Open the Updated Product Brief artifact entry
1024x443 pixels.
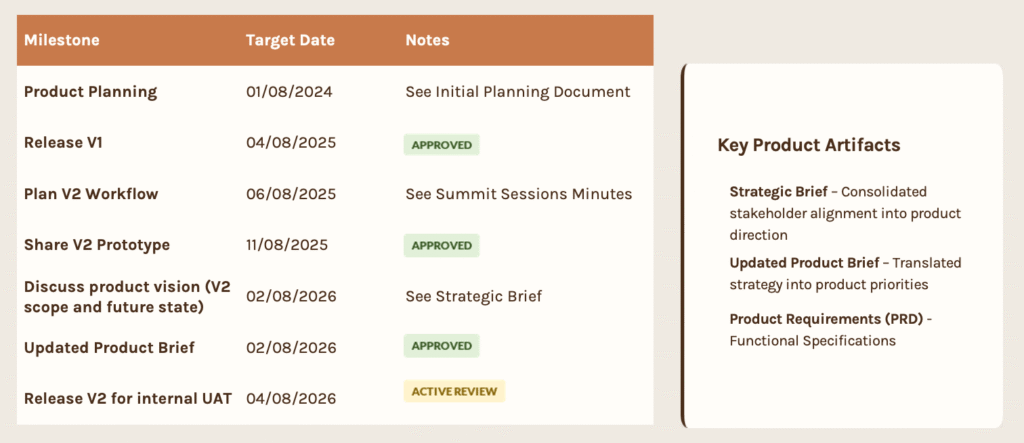845,274
